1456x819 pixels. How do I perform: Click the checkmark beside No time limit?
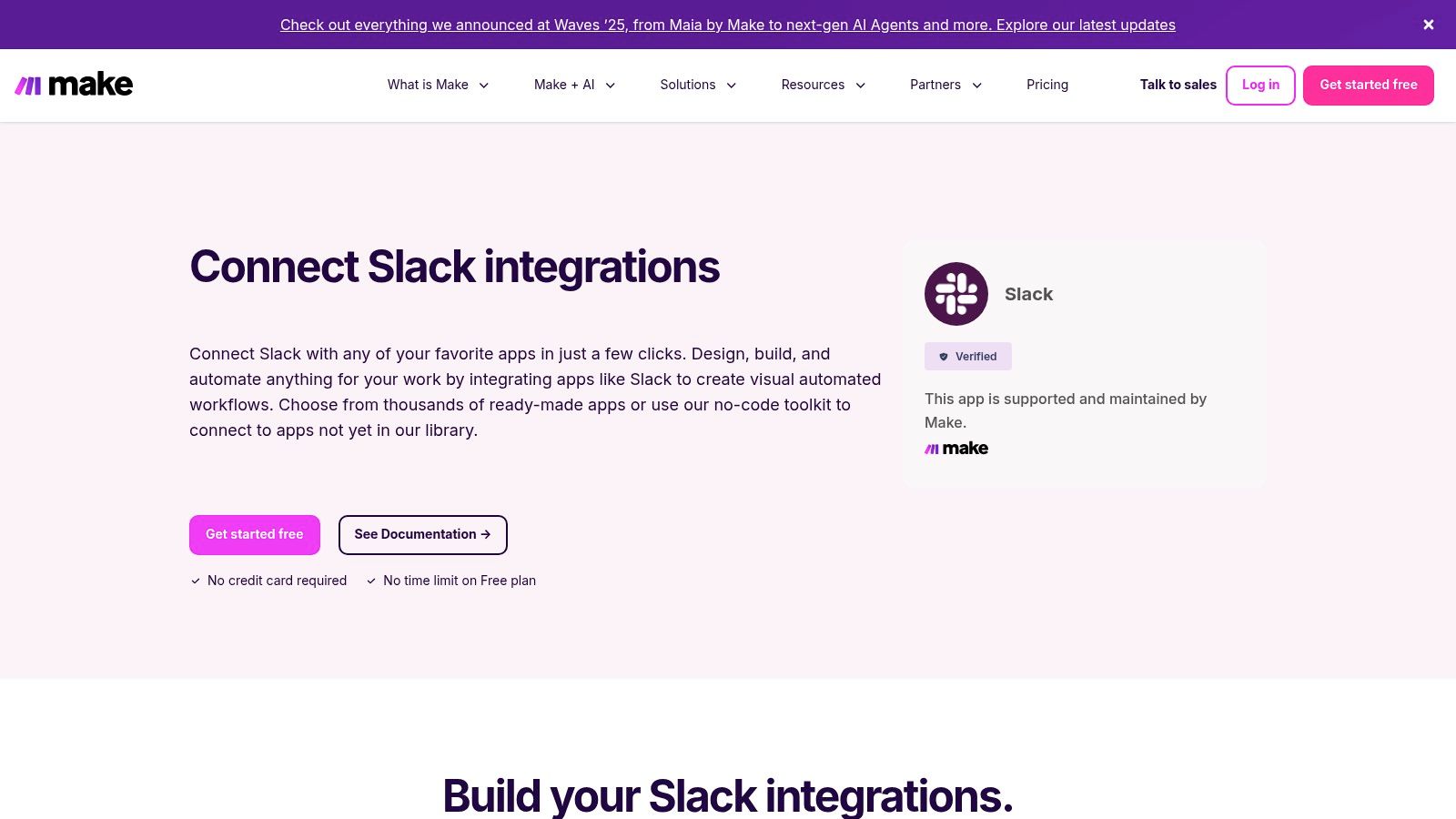[x=371, y=580]
